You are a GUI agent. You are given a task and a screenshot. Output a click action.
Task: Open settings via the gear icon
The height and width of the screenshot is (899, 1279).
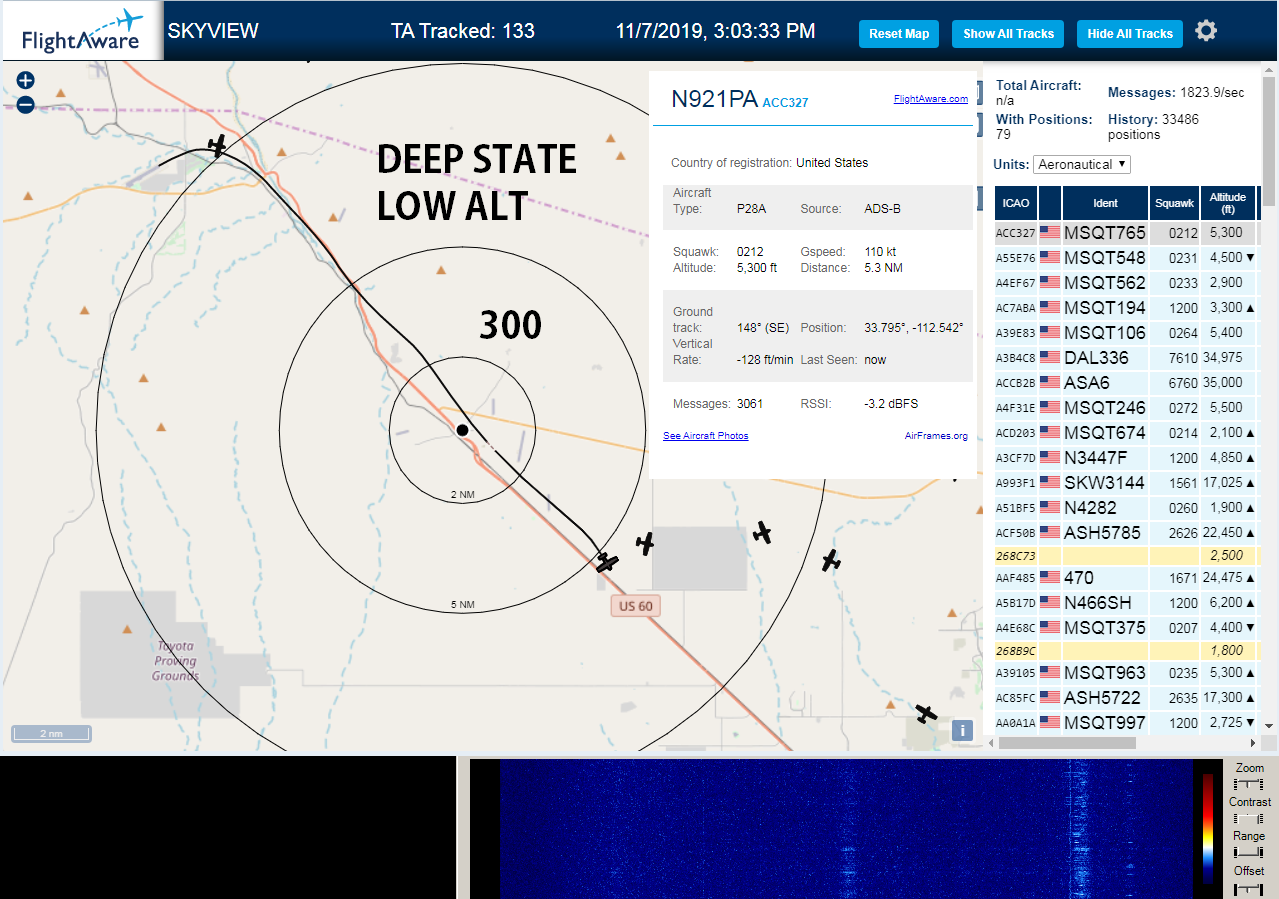(x=1206, y=31)
